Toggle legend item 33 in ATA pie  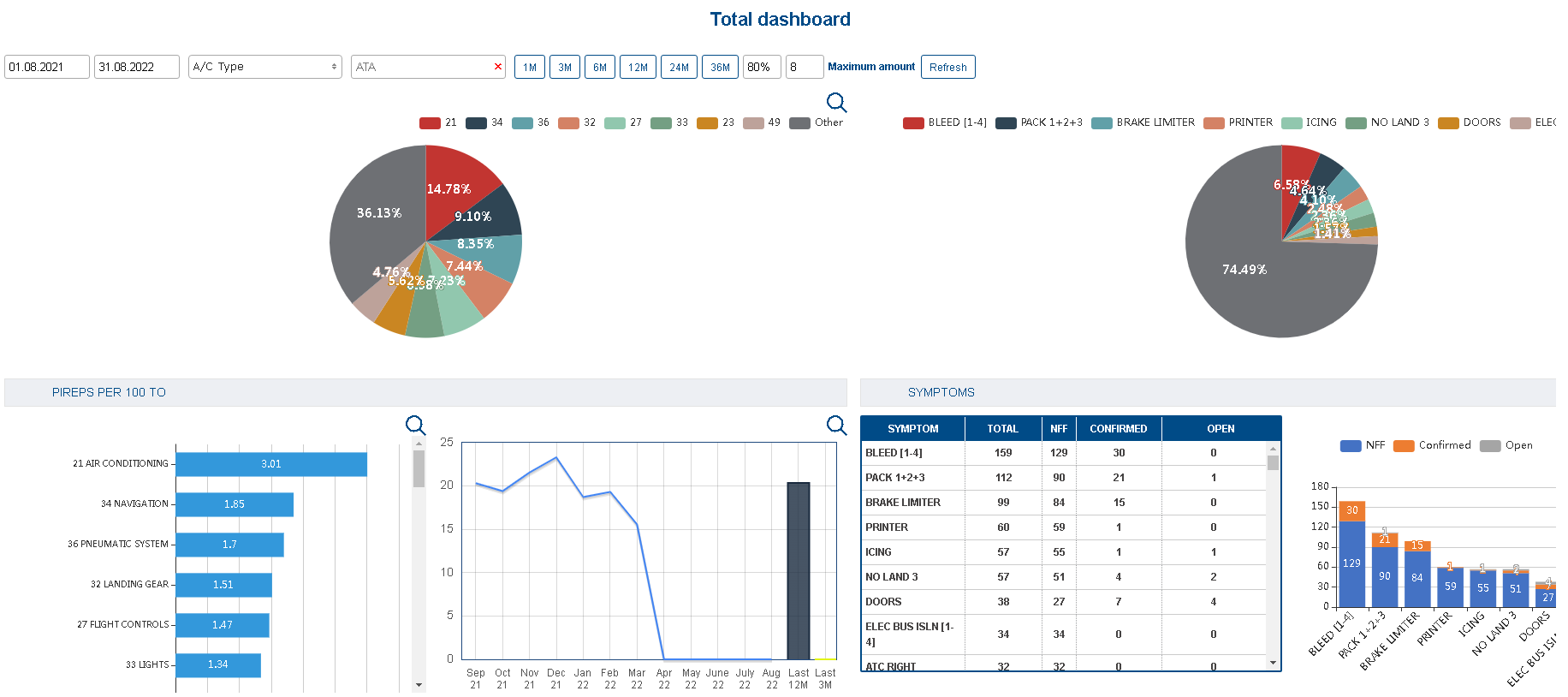pos(669,122)
